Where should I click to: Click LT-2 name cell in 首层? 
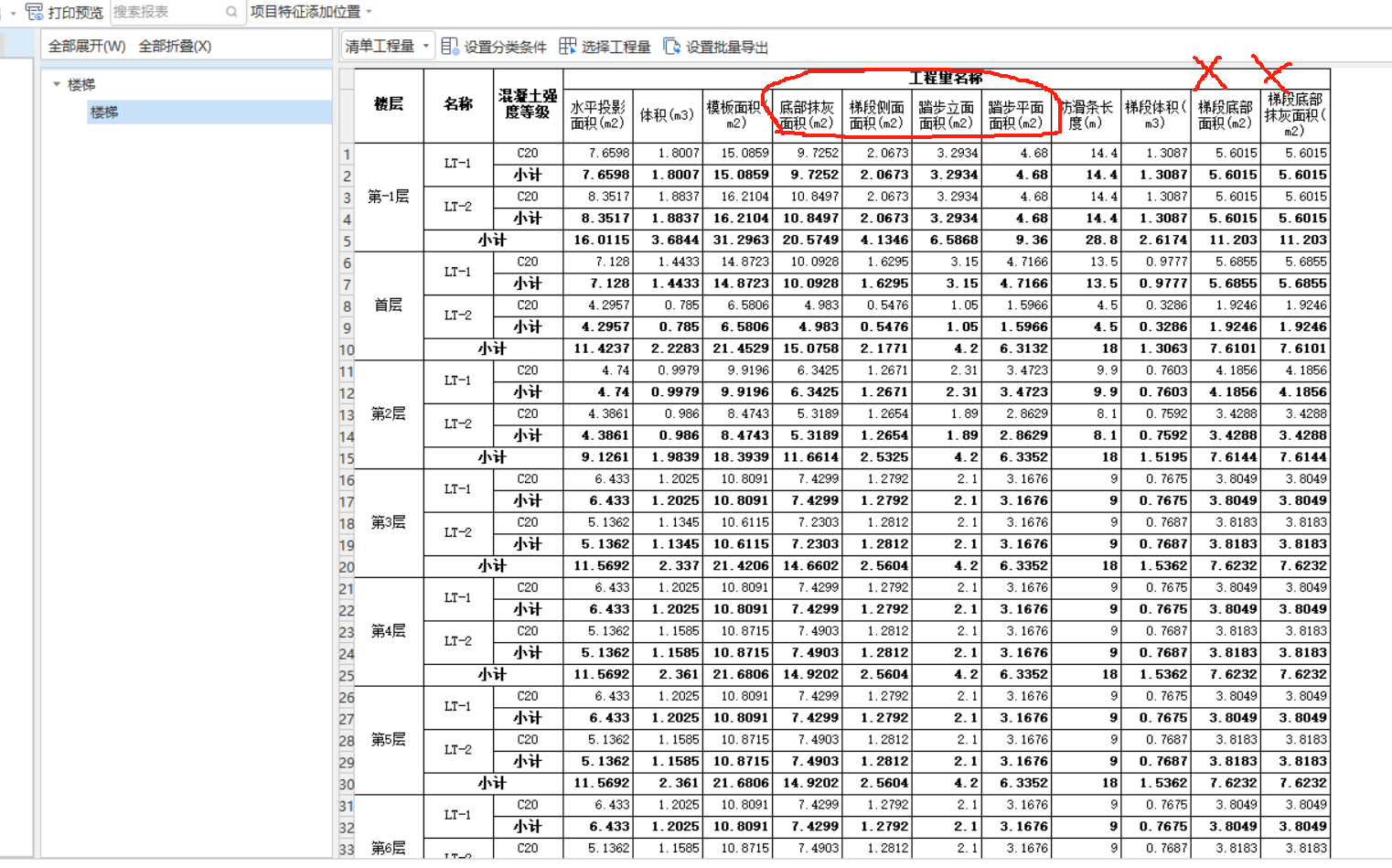coord(458,316)
